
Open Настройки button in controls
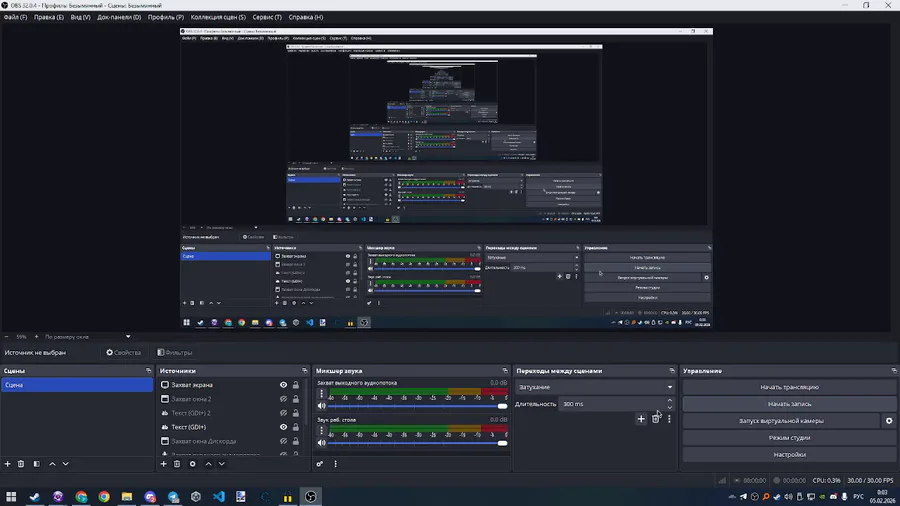789,454
